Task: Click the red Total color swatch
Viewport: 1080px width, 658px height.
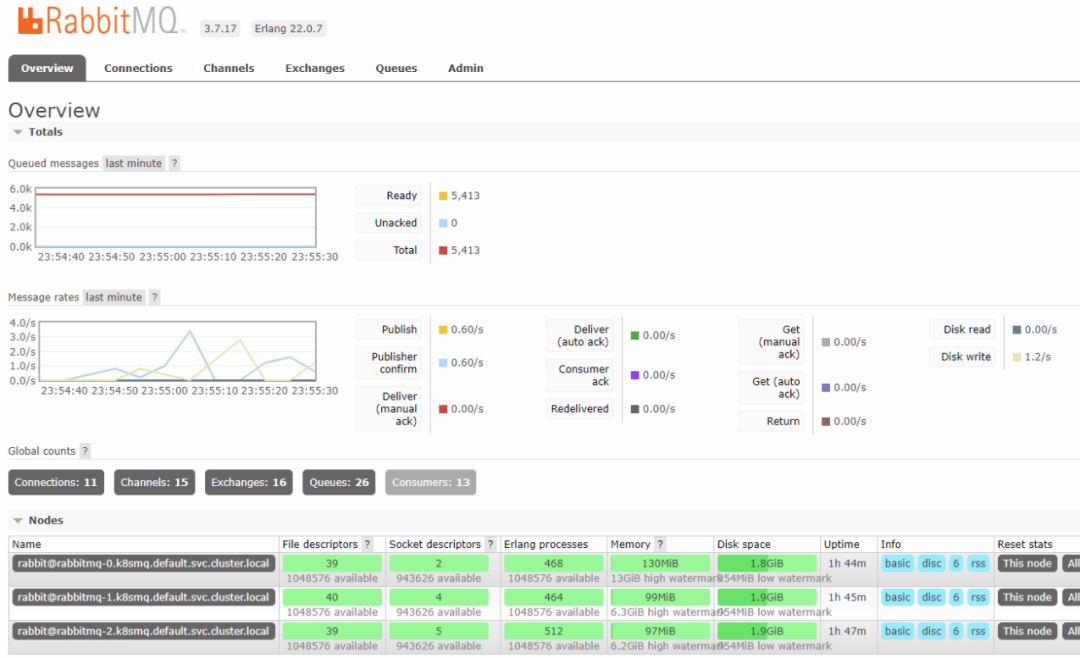Action: pyautogui.click(x=443, y=250)
